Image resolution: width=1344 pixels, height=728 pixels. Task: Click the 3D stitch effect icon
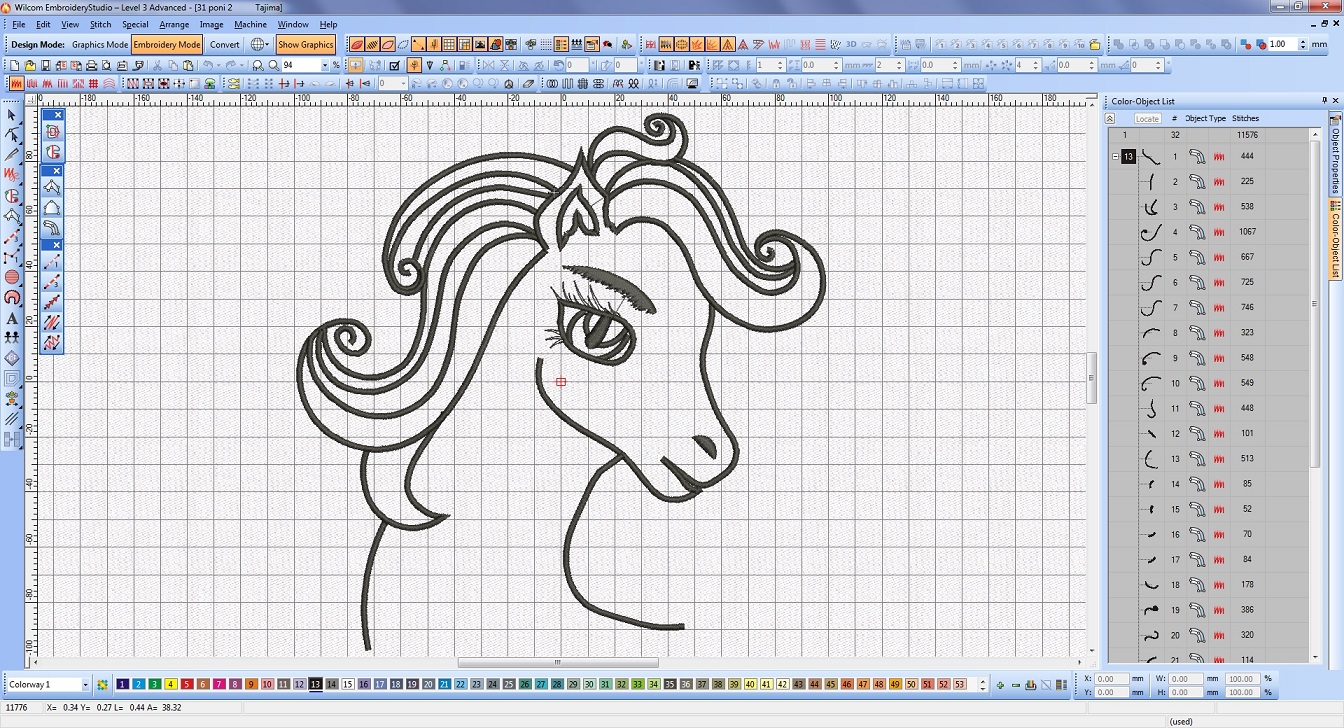coord(851,44)
